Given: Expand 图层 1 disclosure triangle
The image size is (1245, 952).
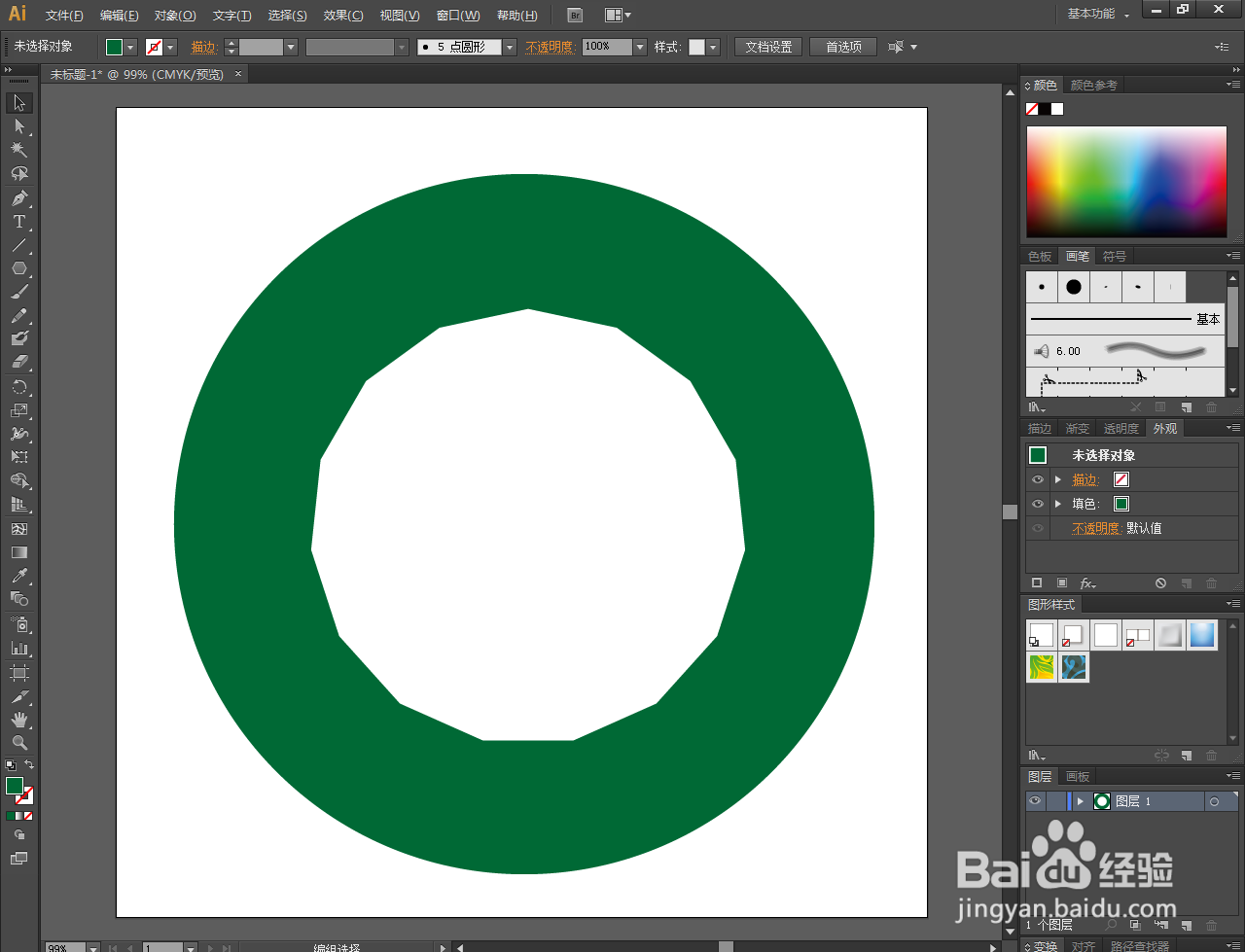Looking at the screenshot, I should click(1080, 801).
